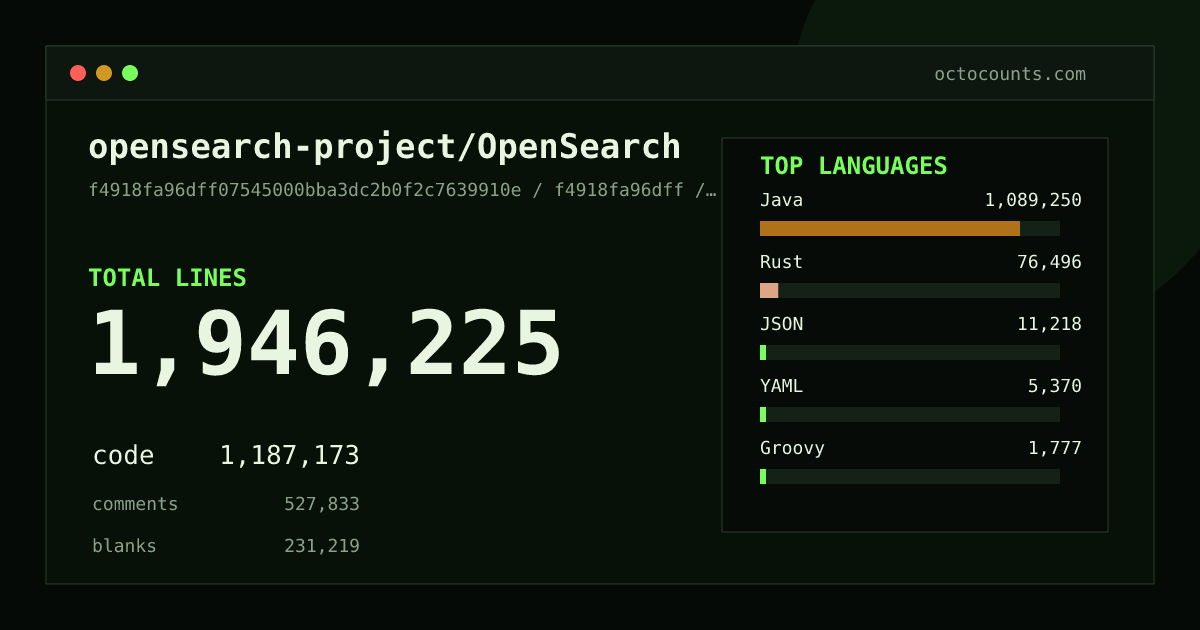Viewport: 1200px width, 630px height.
Task: Click the blanks row label
Action: pos(124,546)
